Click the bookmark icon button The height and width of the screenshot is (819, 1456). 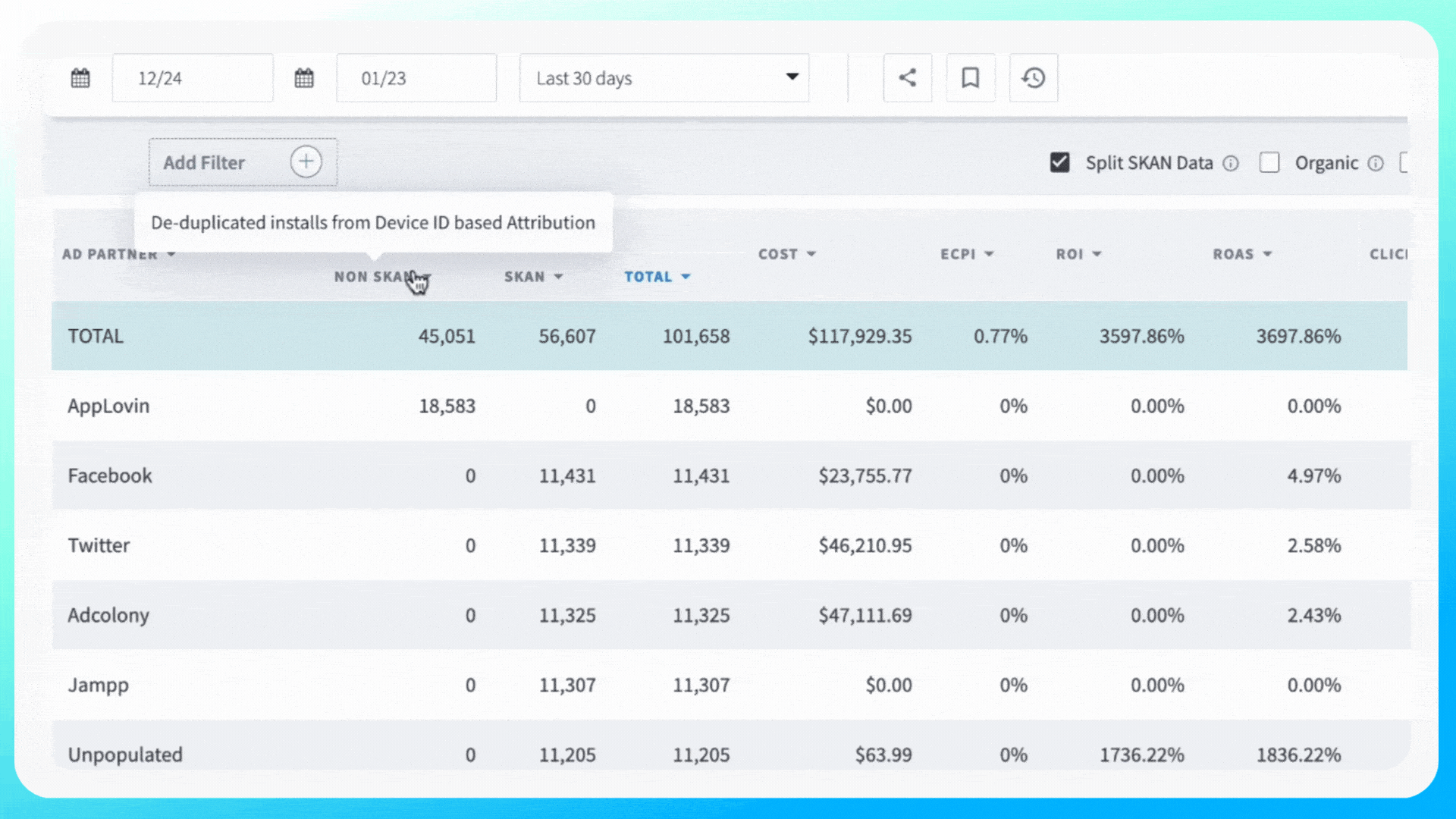(970, 78)
